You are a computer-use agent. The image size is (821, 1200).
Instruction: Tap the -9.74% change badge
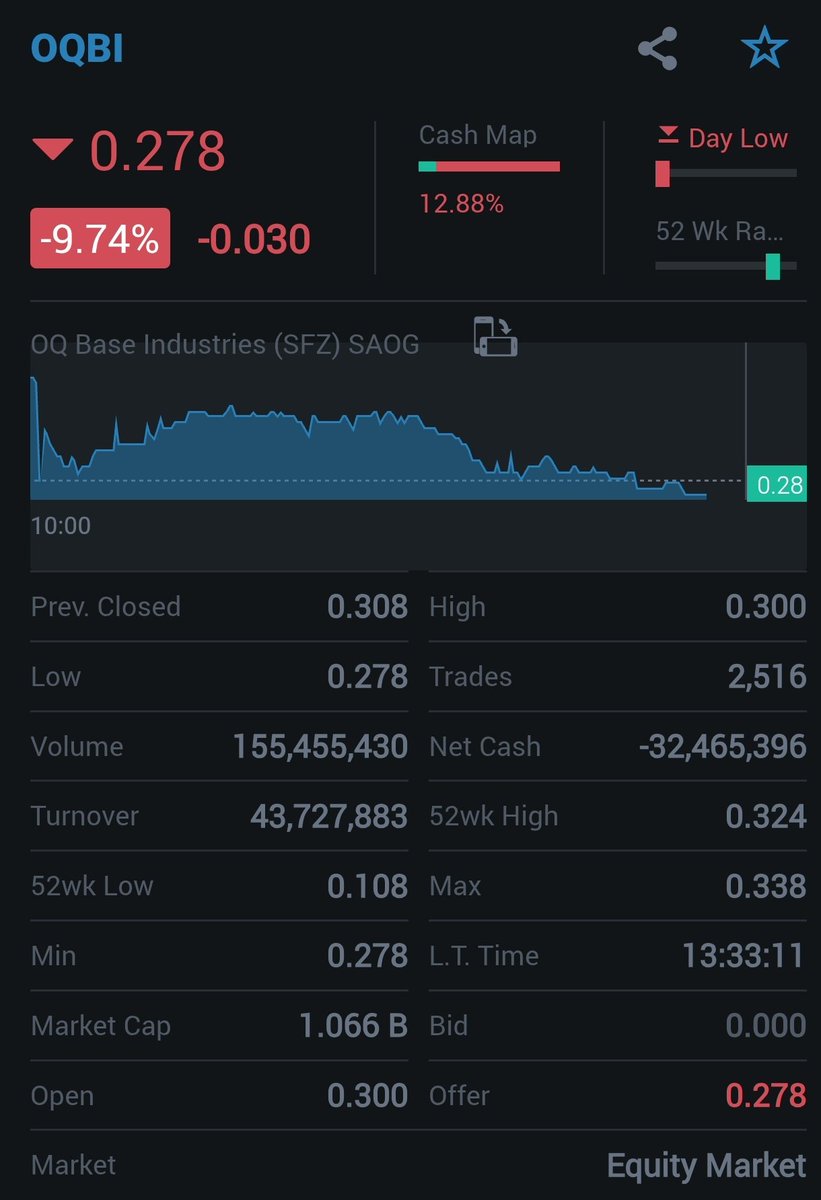point(100,238)
